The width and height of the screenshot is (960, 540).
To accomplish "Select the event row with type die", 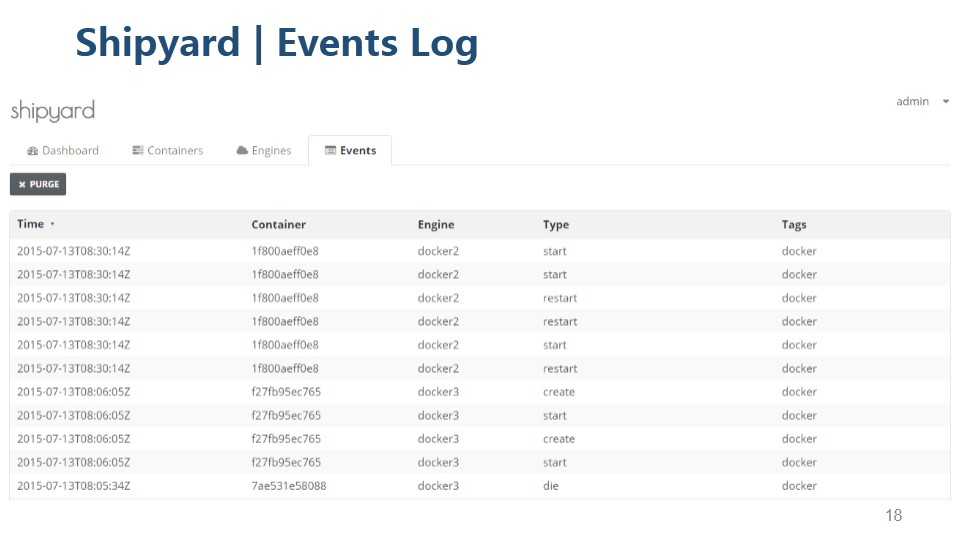I will click(x=550, y=486).
